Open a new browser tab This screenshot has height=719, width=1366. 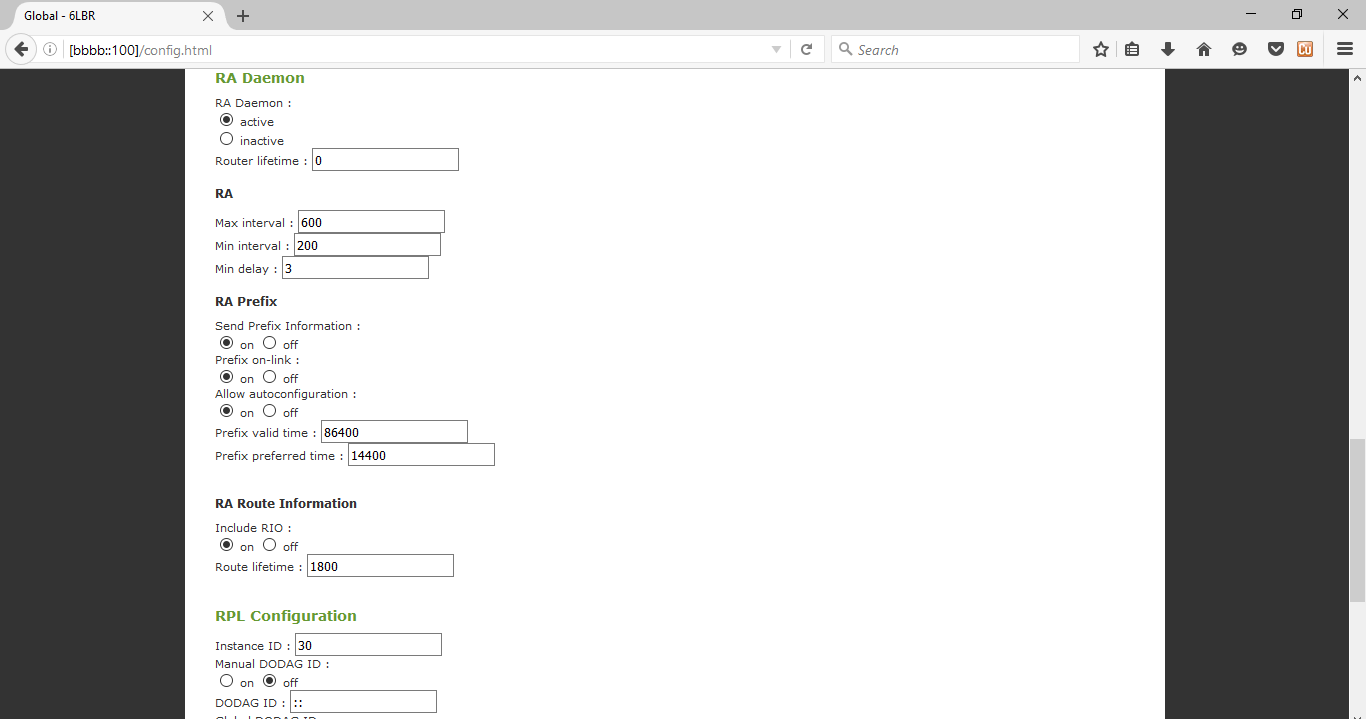point(243,16)
